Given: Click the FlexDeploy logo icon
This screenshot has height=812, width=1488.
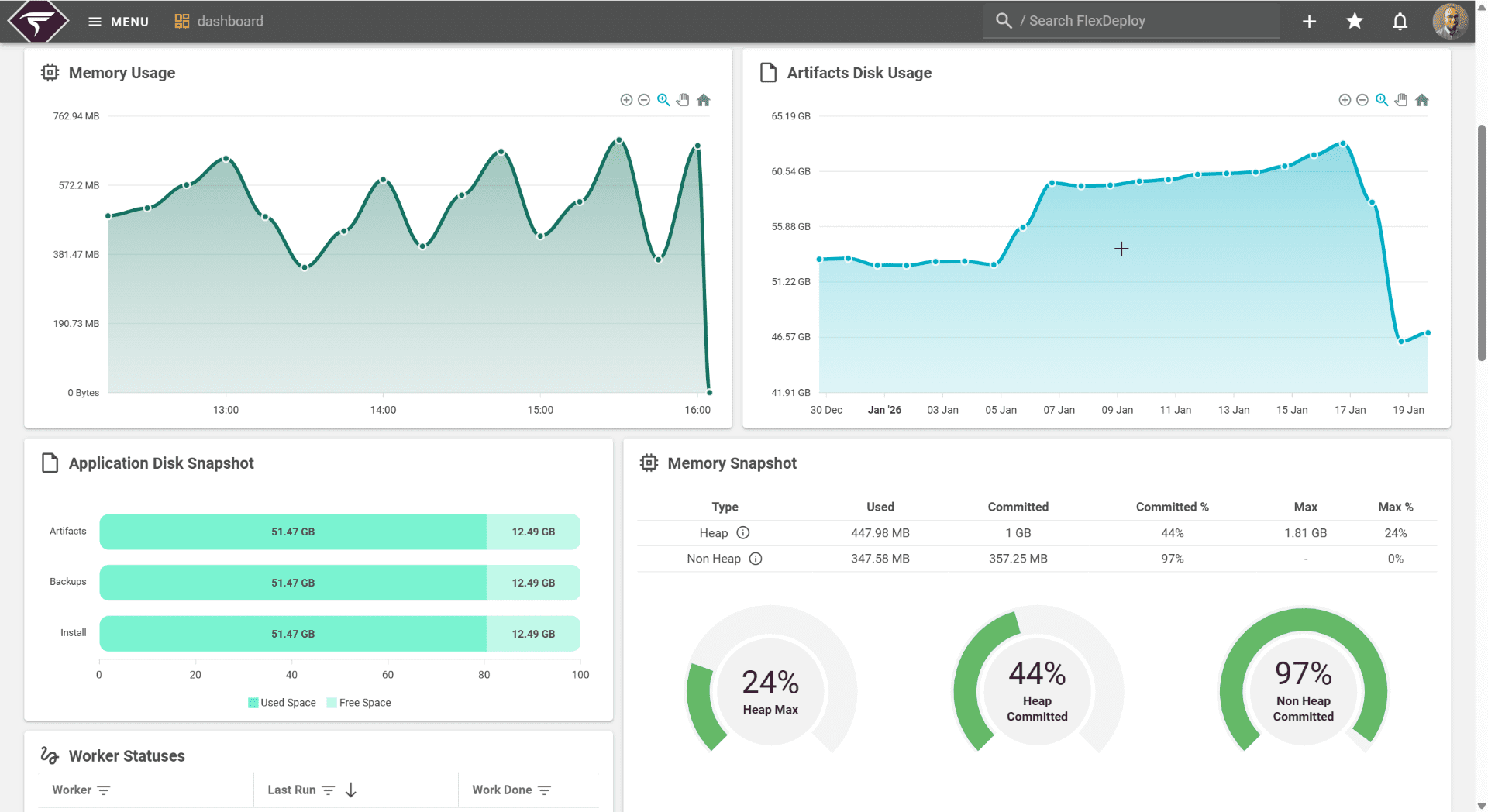Looking at the screenshot, I should point(37,21).
